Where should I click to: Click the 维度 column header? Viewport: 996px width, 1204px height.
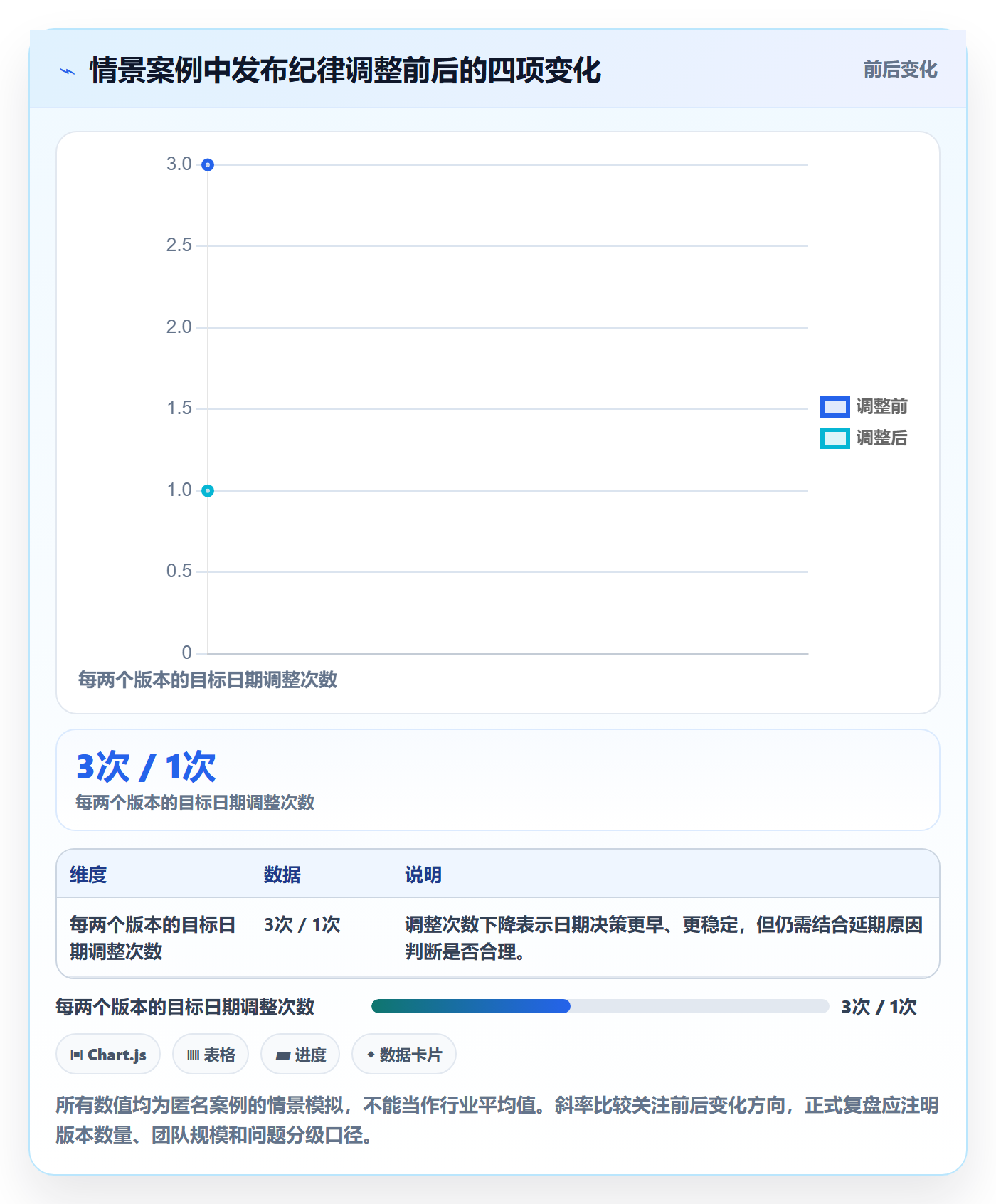tap(88, 875)
